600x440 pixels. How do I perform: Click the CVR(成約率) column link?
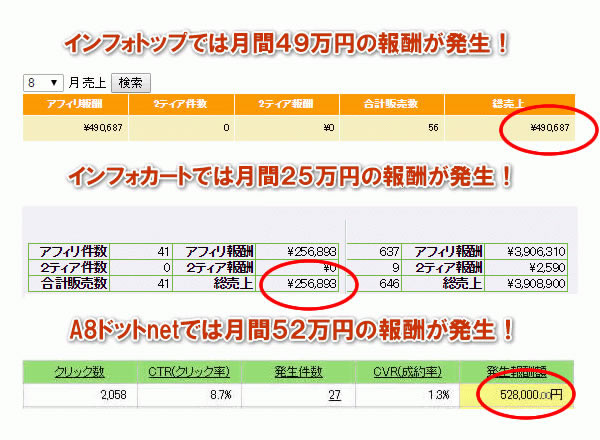(407, 372)
